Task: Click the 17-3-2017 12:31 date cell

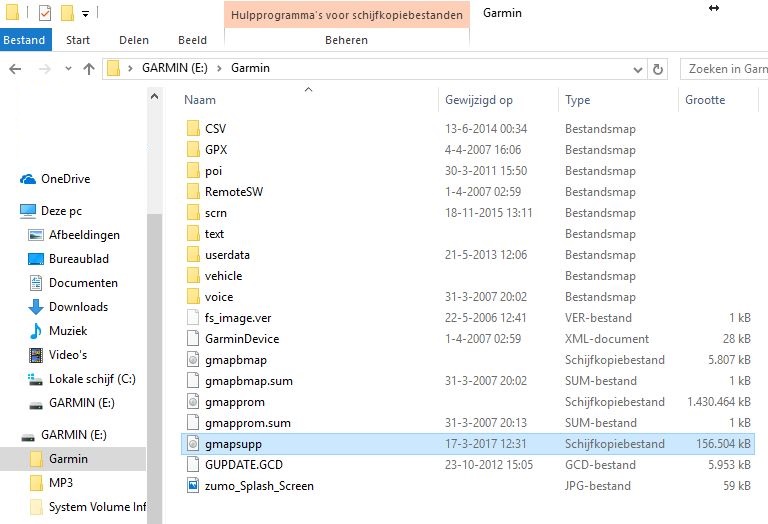Action: (486, 444)
